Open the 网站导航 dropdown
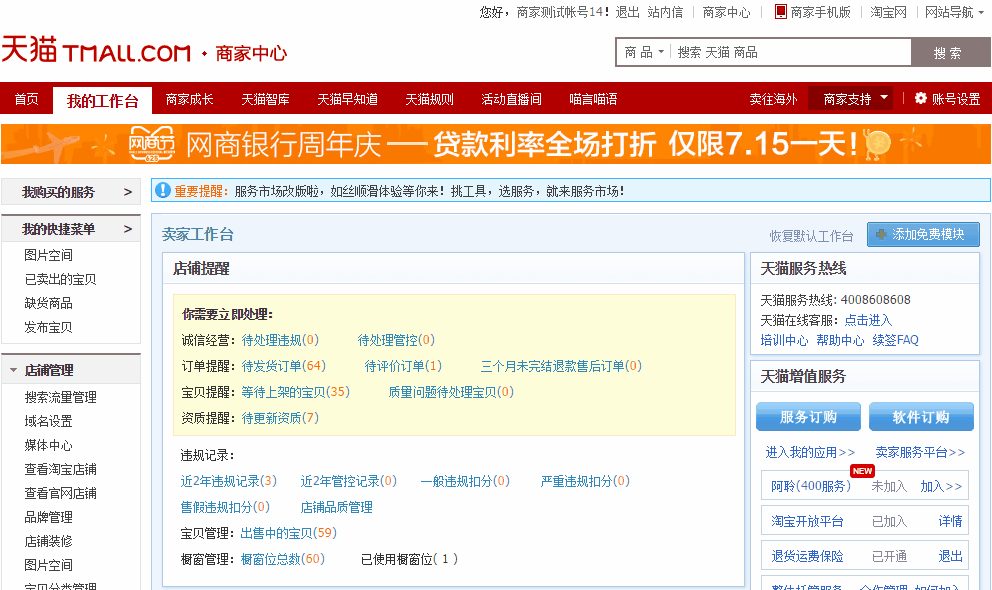Screen dimensions: 992x590 point(955,12)
